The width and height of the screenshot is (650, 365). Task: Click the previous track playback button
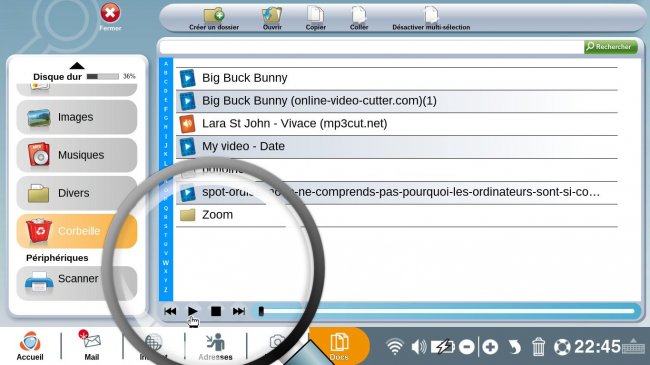170,311
